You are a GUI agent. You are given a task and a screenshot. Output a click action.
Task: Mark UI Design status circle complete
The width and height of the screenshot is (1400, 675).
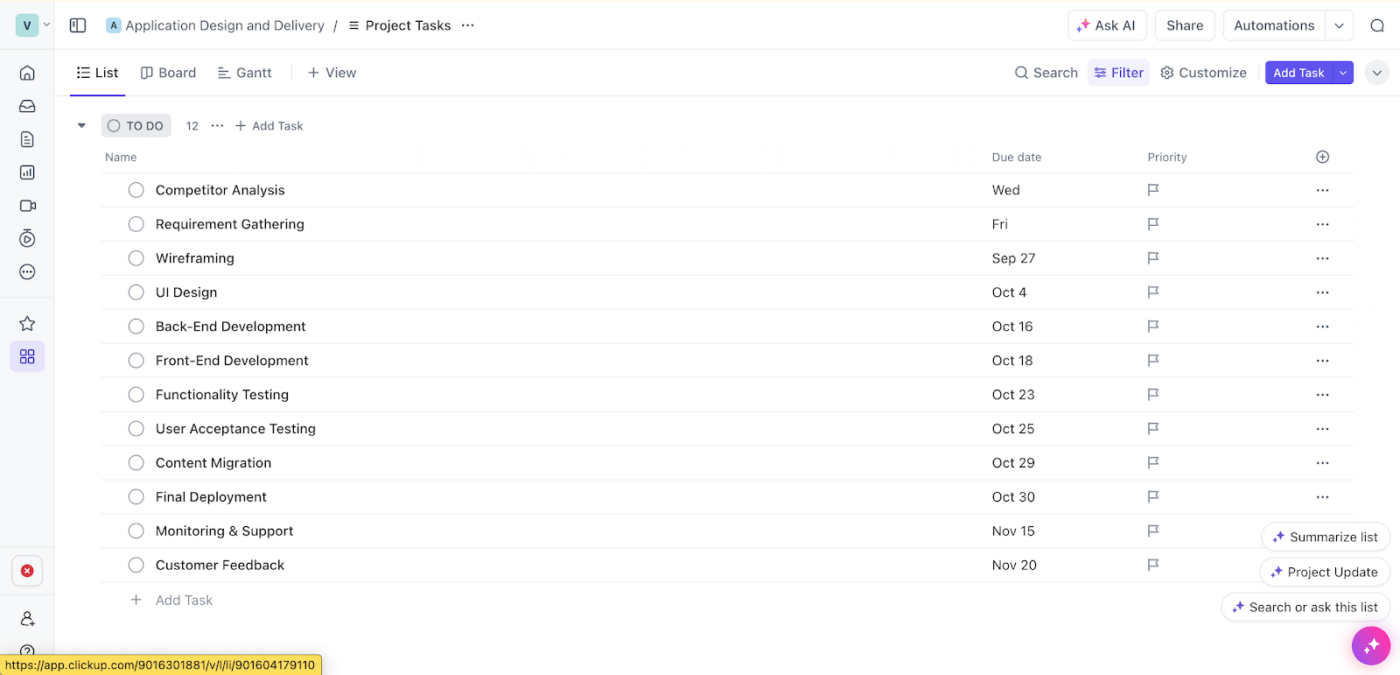tap(136, 292)
